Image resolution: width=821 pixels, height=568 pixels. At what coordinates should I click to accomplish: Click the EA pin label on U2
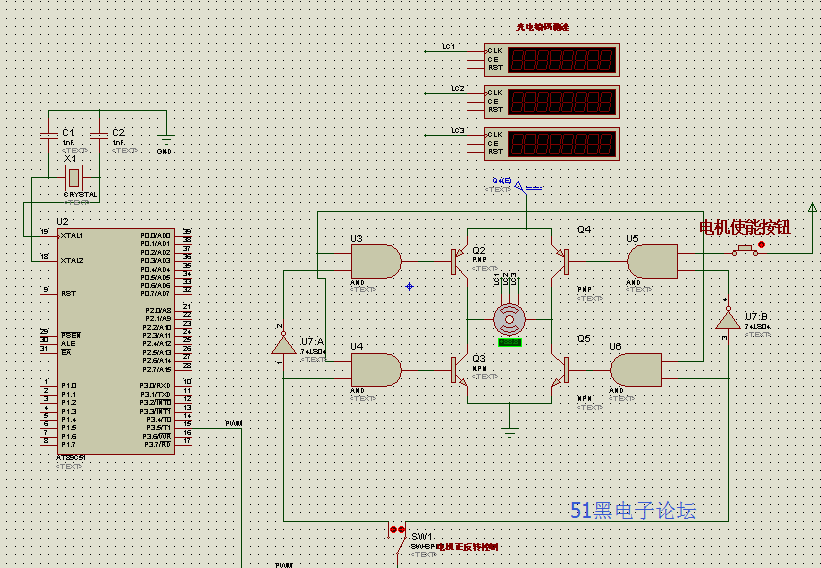tap(66, 352)
